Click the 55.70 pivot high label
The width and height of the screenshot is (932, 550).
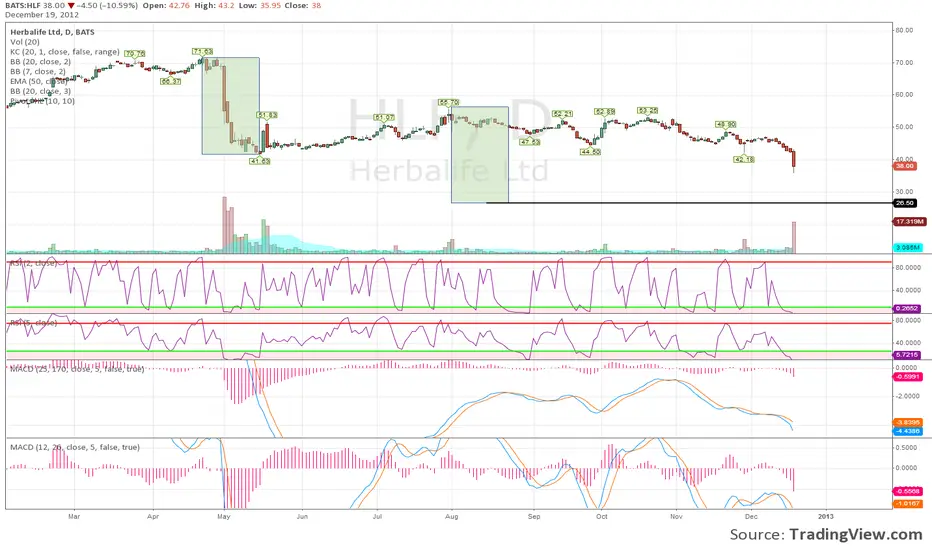[x=449, y=103]
